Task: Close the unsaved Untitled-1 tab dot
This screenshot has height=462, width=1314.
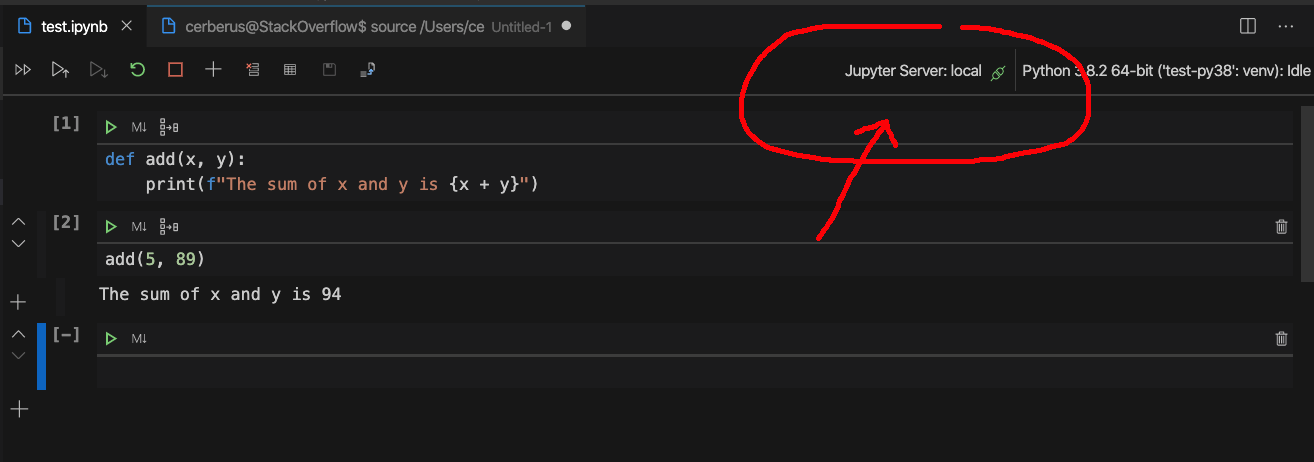Action: (567, 27)
